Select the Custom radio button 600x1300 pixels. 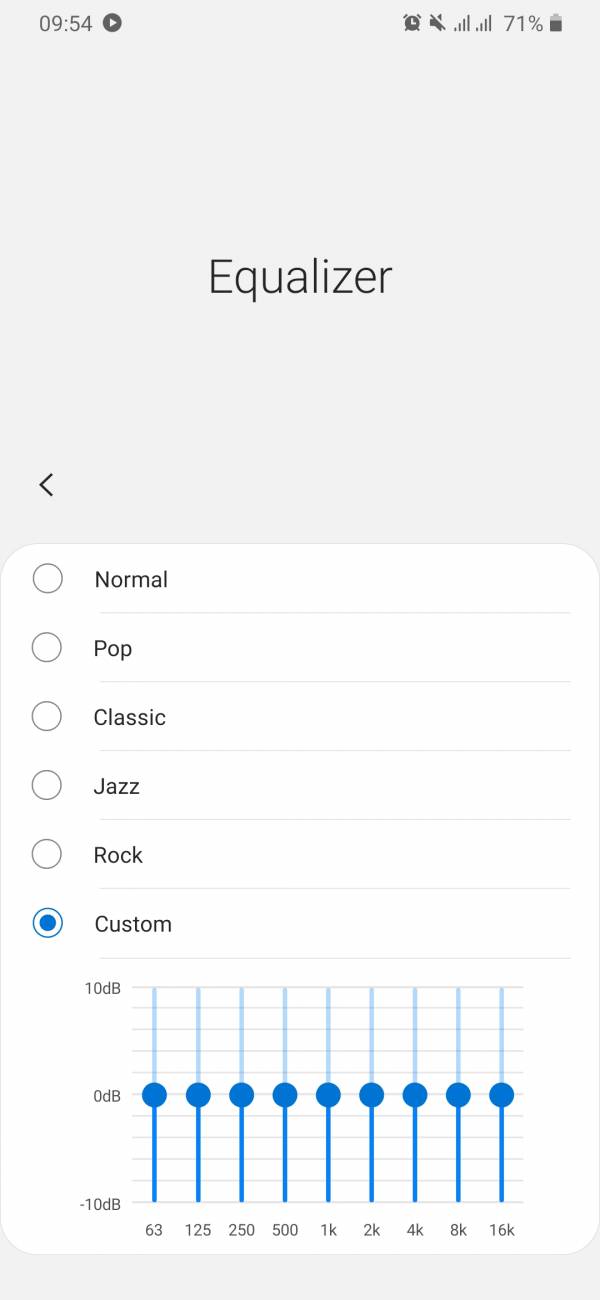click(x=48, y=924)
